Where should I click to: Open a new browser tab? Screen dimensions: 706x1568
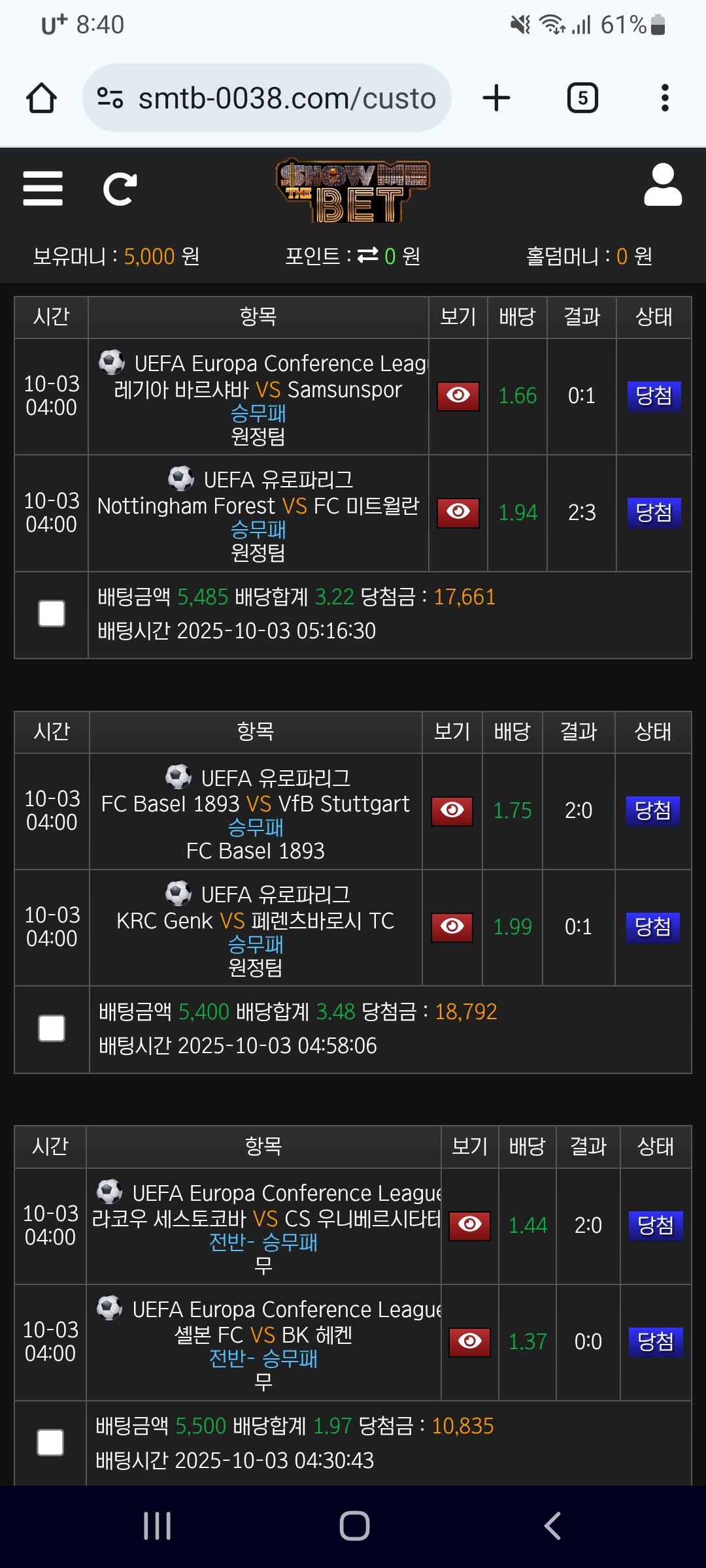(x=496, y=98)
